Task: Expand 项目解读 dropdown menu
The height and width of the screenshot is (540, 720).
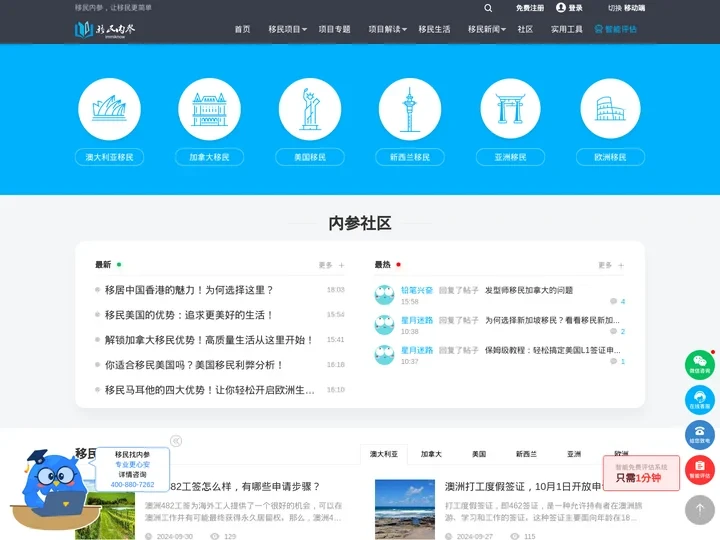Action: click(x=388, y=29)
